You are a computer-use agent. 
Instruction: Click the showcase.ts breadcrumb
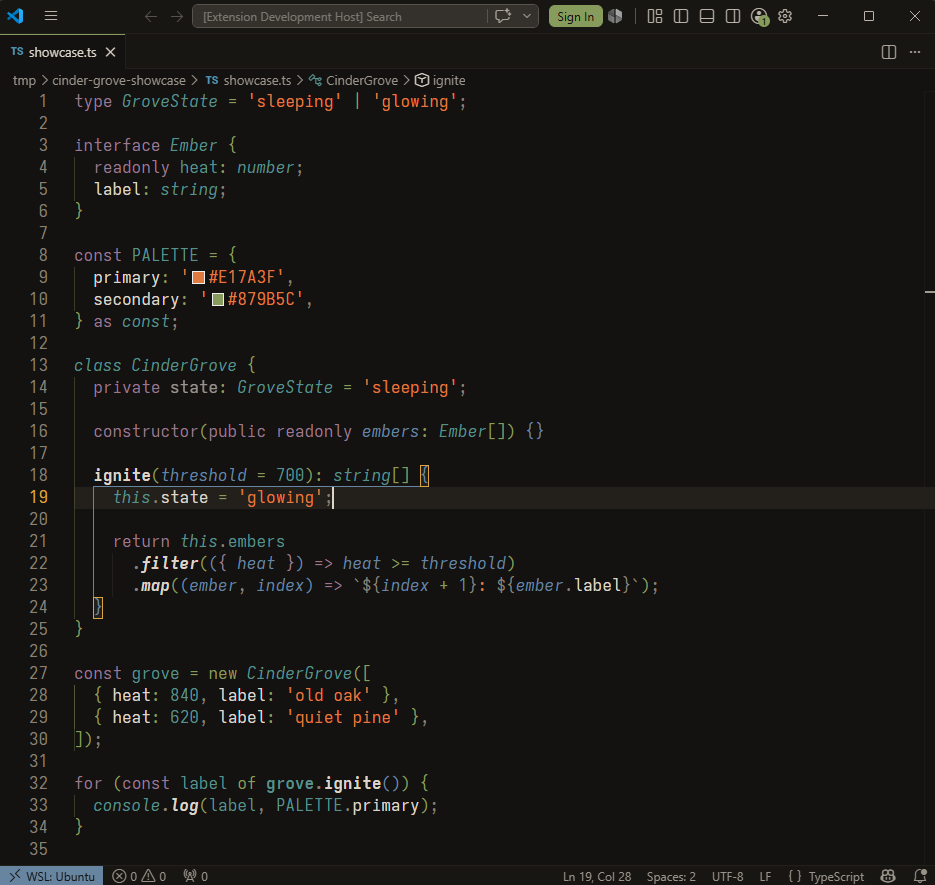[x=249, y=81]
